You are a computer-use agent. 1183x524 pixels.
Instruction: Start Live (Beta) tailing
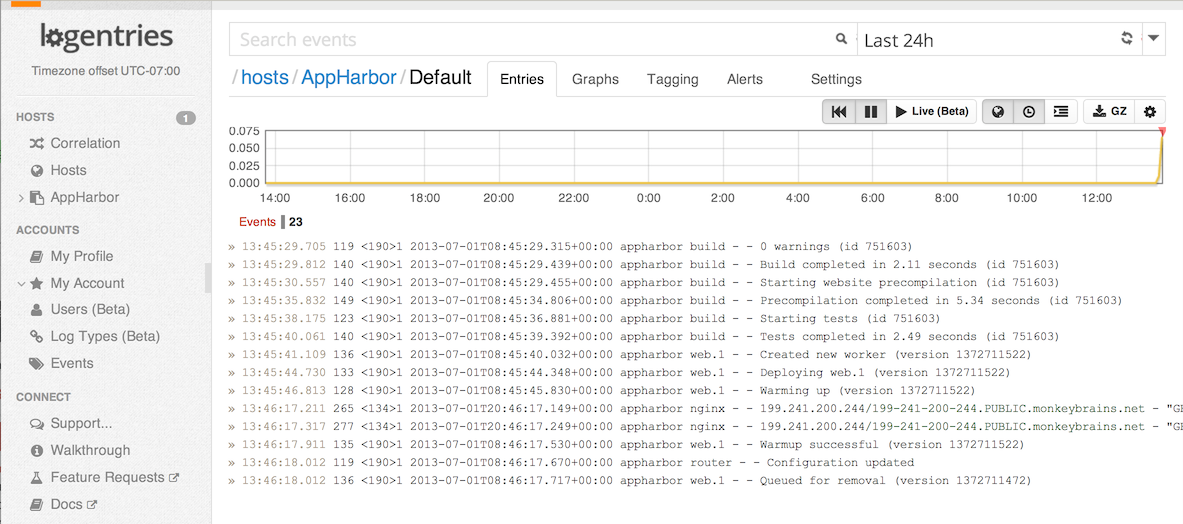point(932,112)
